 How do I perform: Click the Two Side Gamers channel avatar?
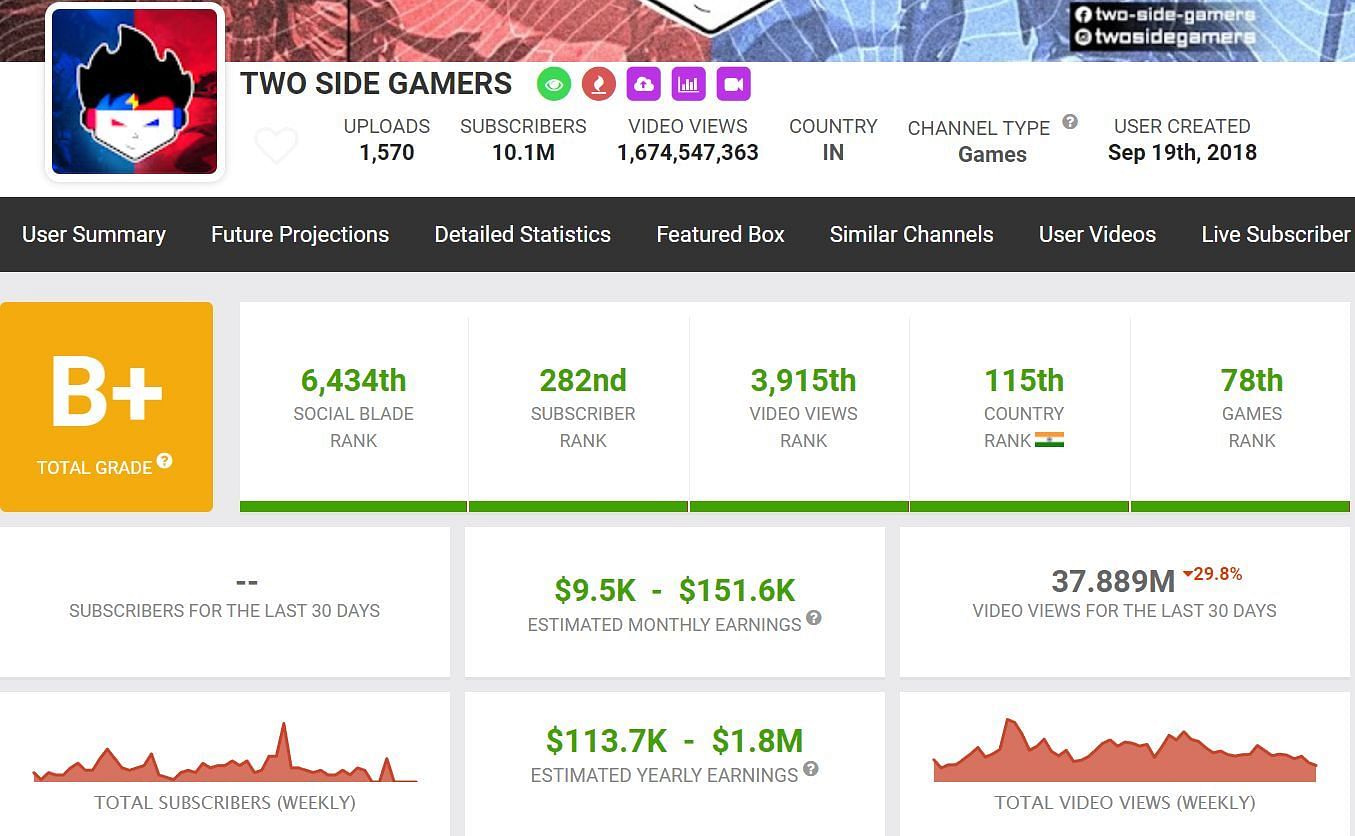click(135, 92)
